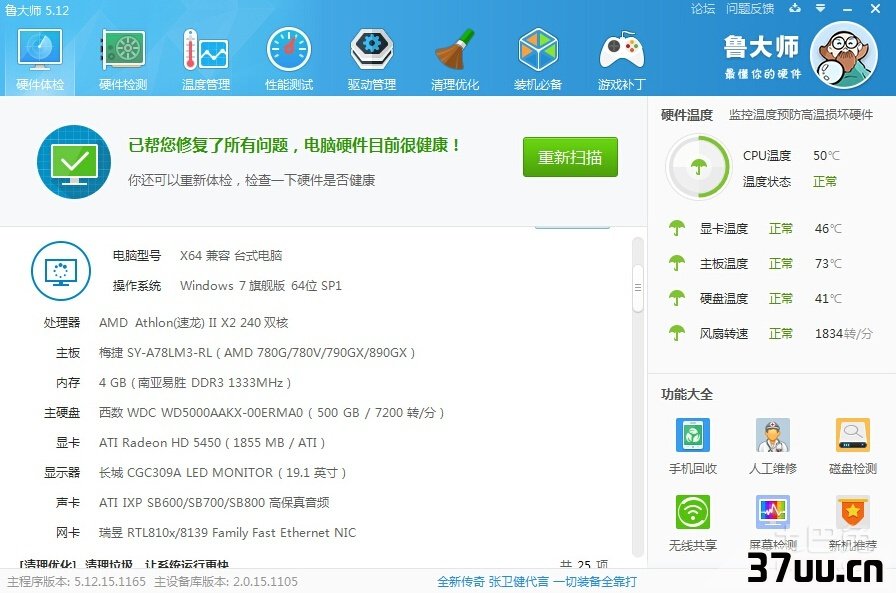
Task: Open the 全新传奇 张卫健代言 ad link
Action: point(537,582)
